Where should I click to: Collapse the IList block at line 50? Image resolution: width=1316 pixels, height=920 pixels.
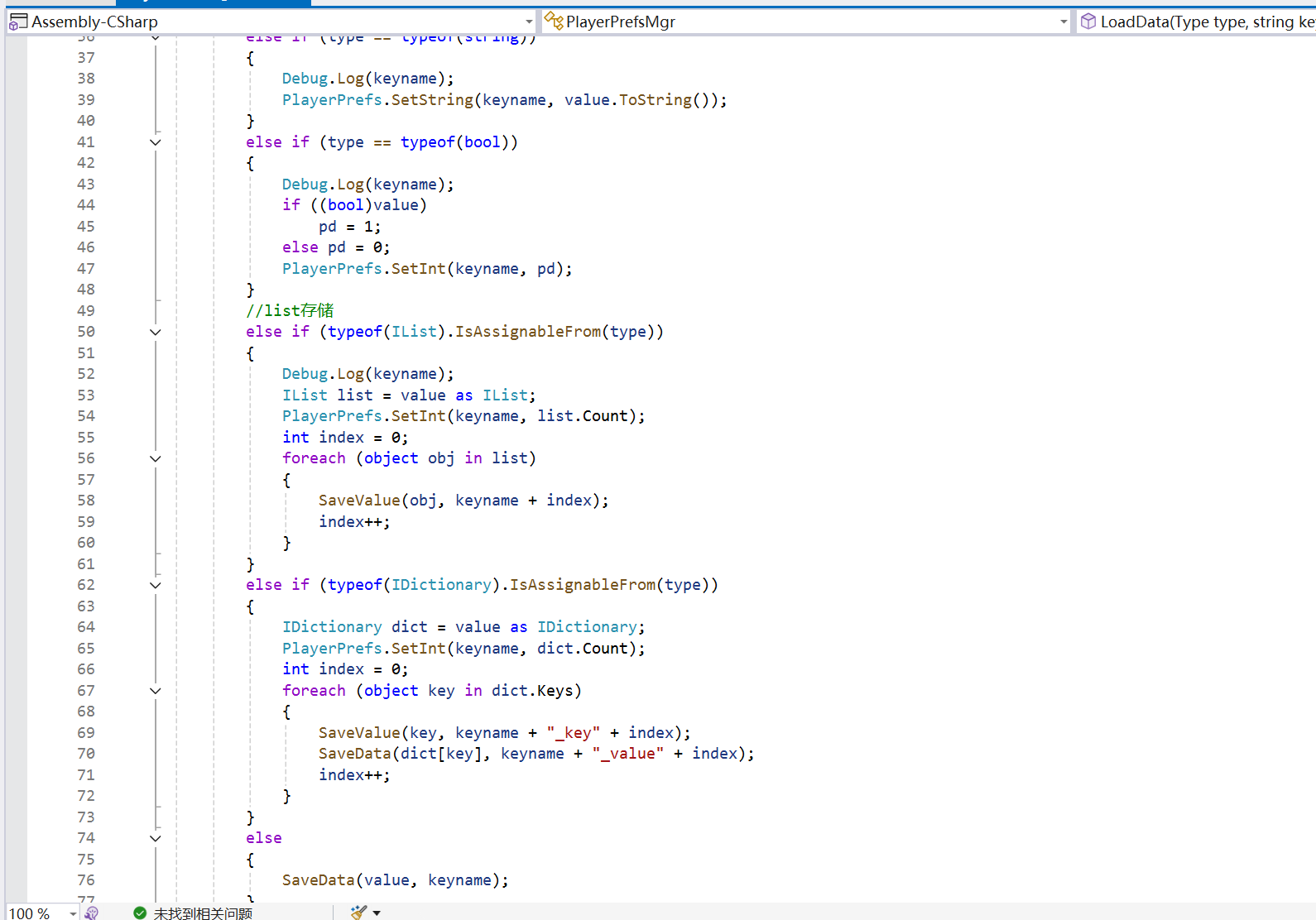point(155,332)
